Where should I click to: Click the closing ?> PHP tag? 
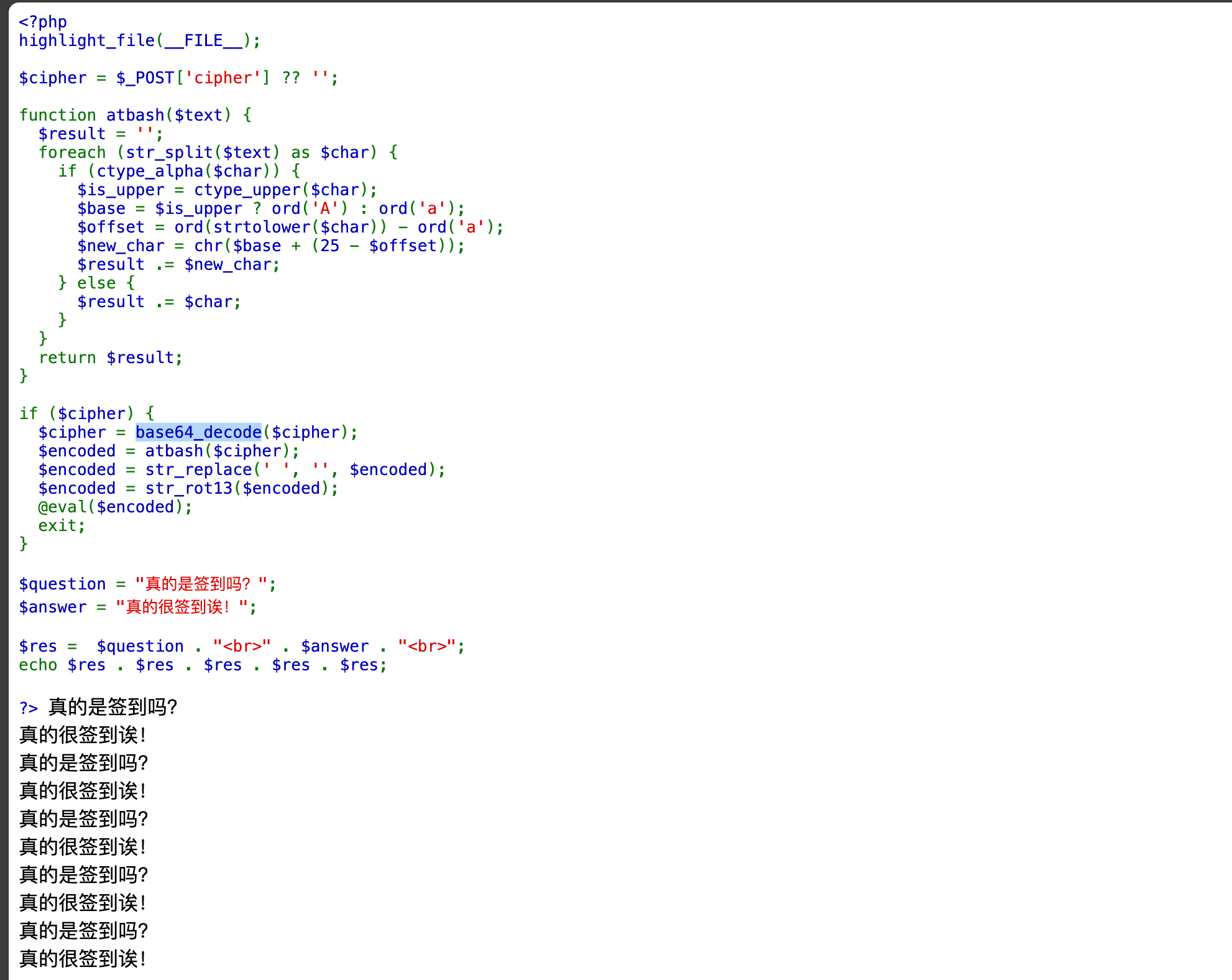pyautogui.click(x=28, y=708)
